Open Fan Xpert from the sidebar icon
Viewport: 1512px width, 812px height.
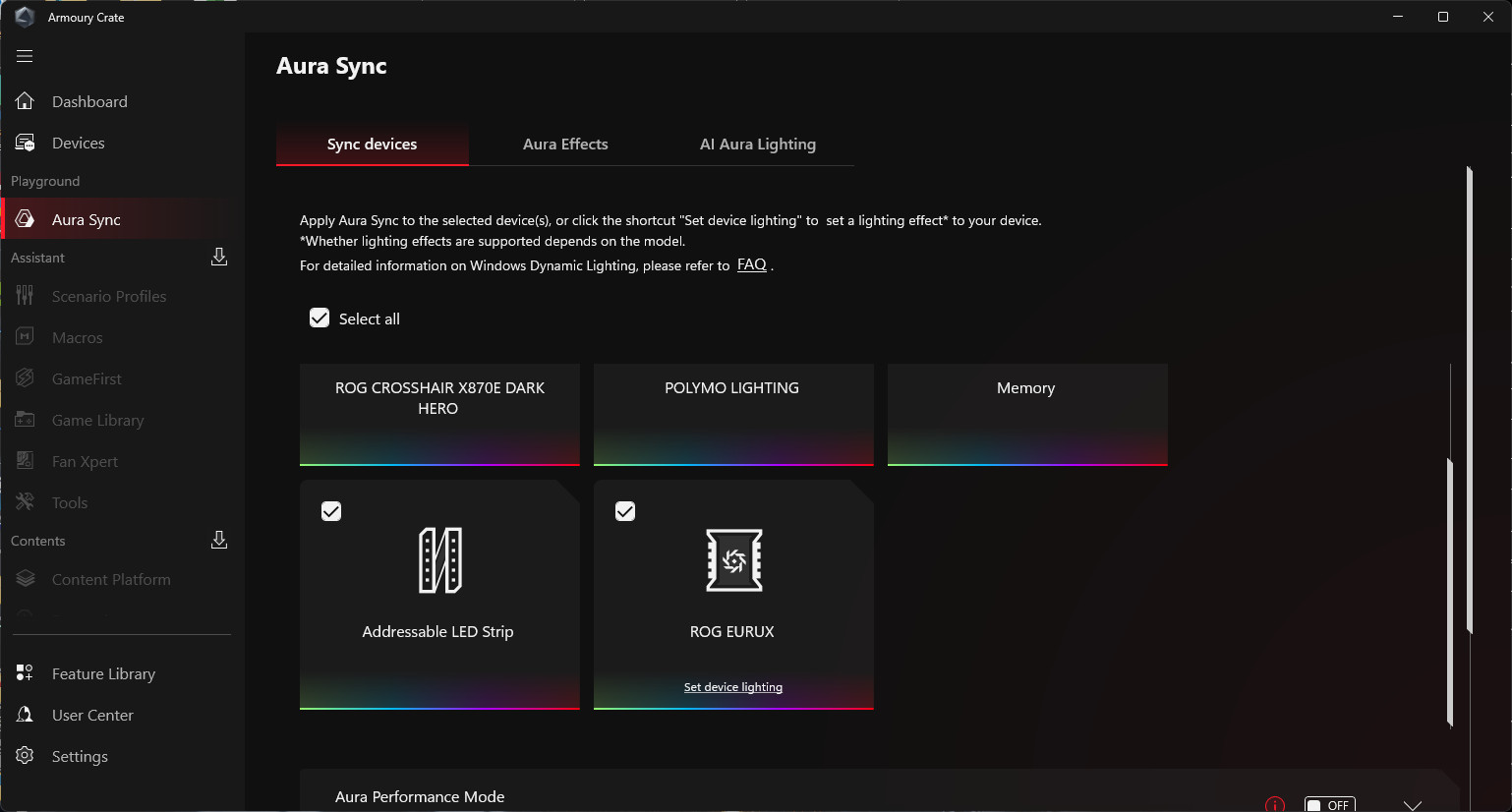(x=25, y=461)
